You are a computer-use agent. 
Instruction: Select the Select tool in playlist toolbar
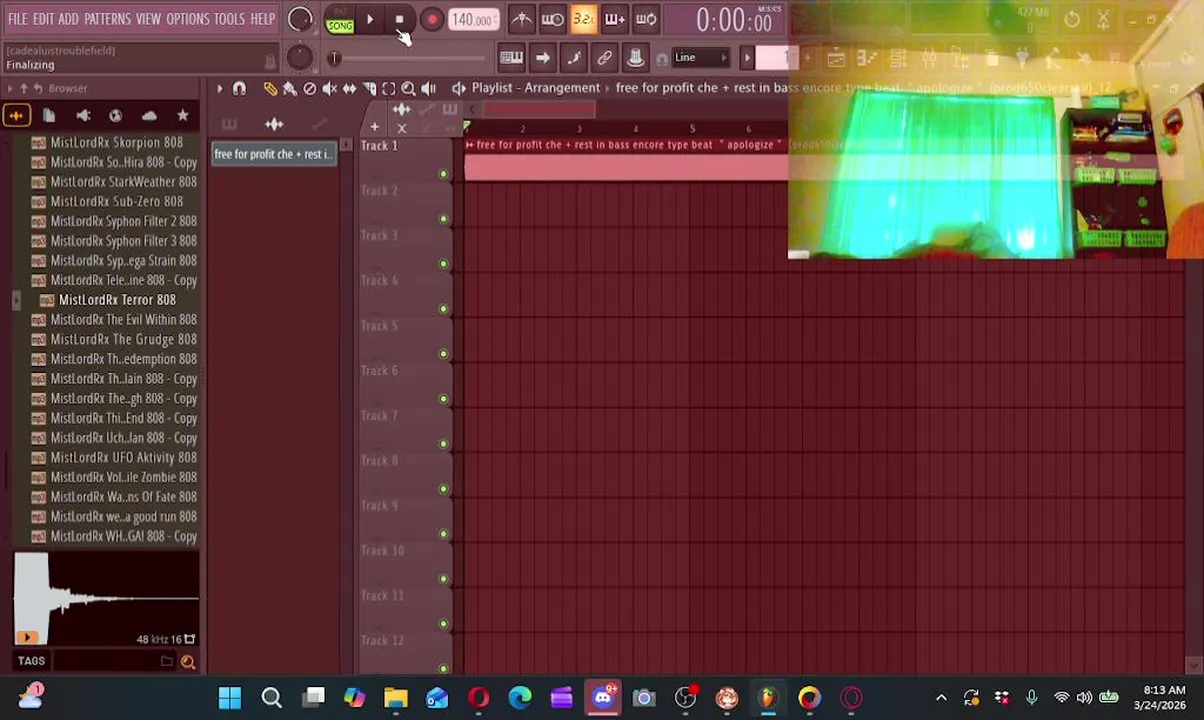pos(389,89)
